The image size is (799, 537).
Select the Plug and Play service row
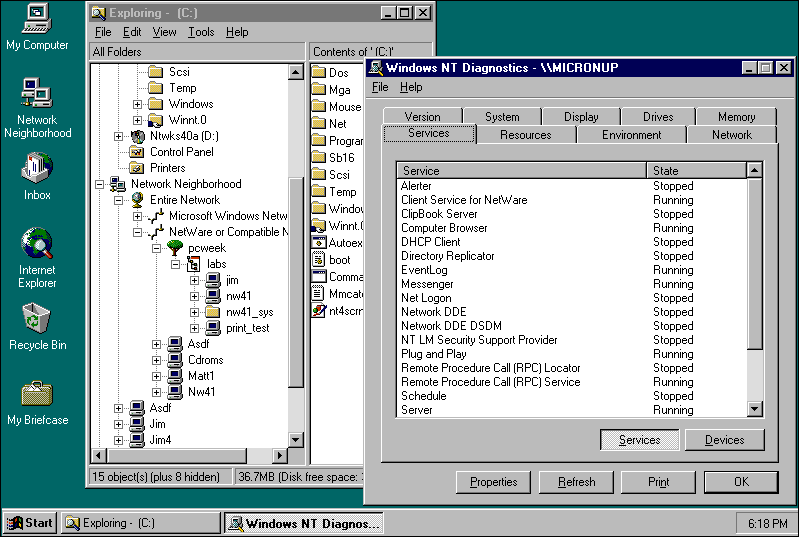click(571, 354)
